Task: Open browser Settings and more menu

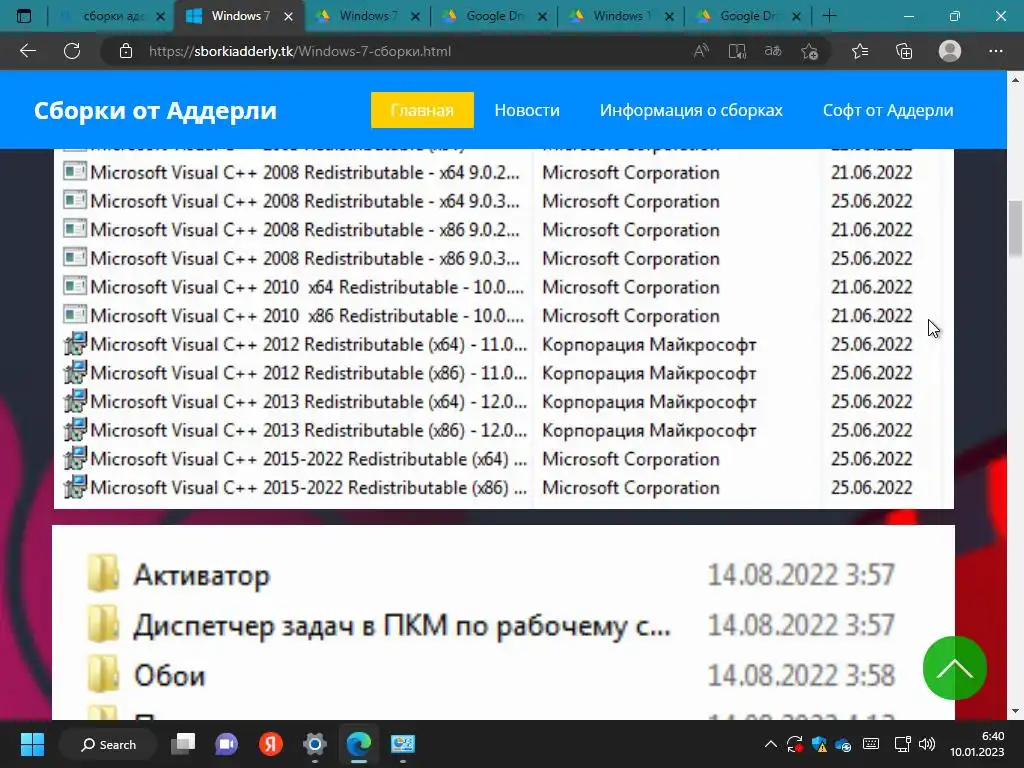Action: coord(995,51)
